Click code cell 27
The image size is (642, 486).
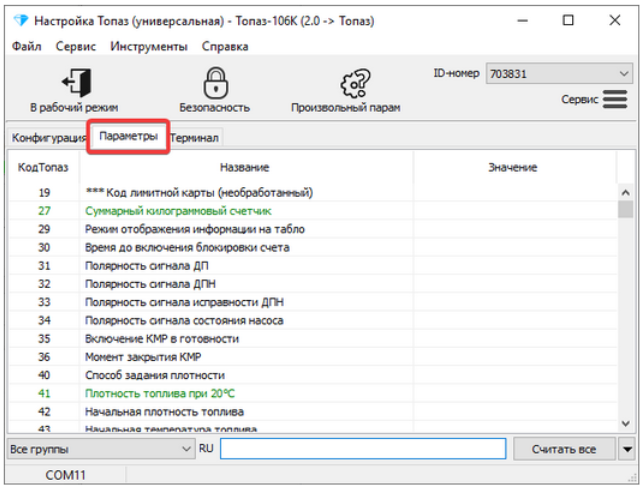(x=44, y=211)
